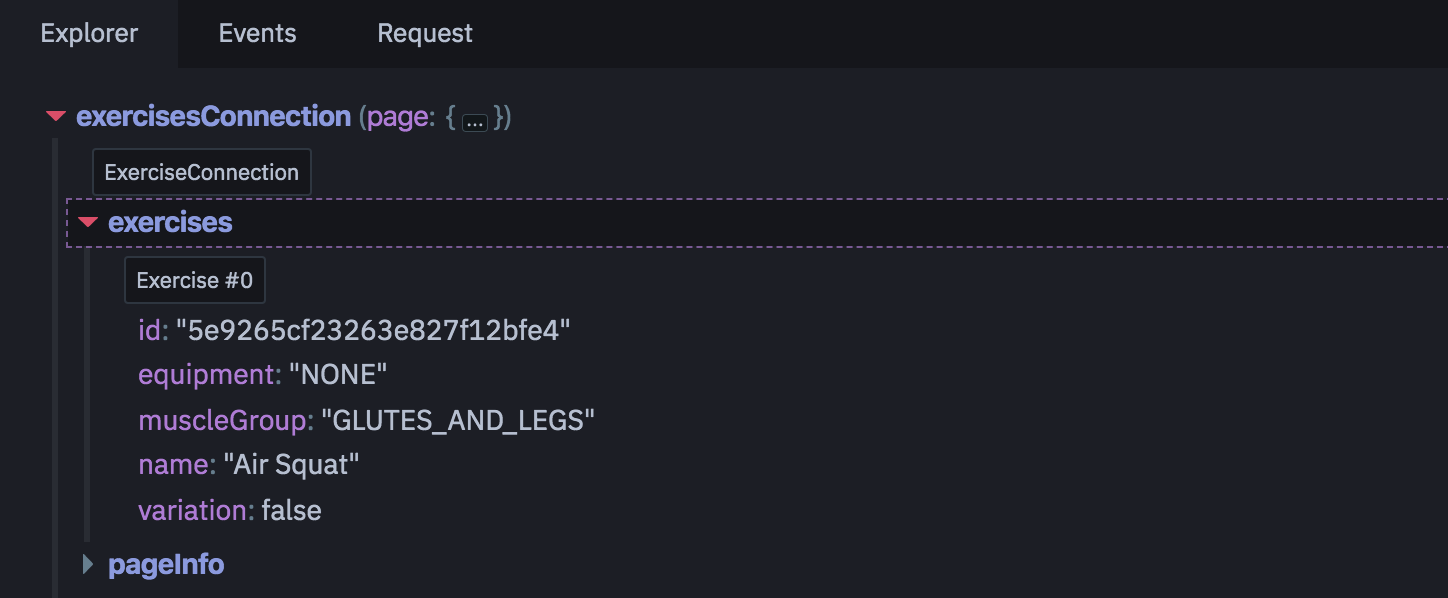Collapse the exercisesConnection red arrow
This screenshot has width=1448, height=598.
[56, 117]
